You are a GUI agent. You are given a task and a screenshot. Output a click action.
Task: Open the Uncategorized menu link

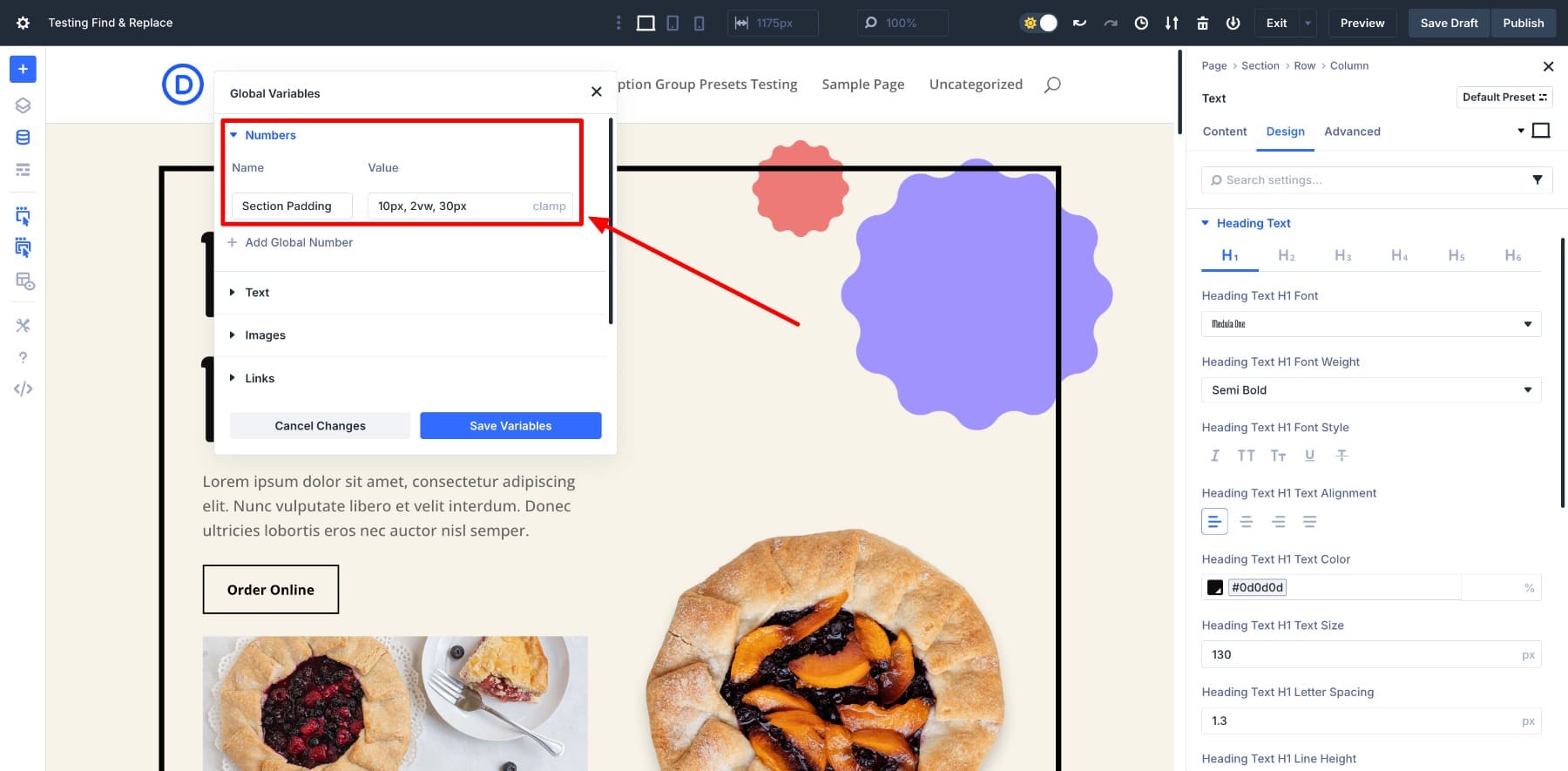click(976, 85)
